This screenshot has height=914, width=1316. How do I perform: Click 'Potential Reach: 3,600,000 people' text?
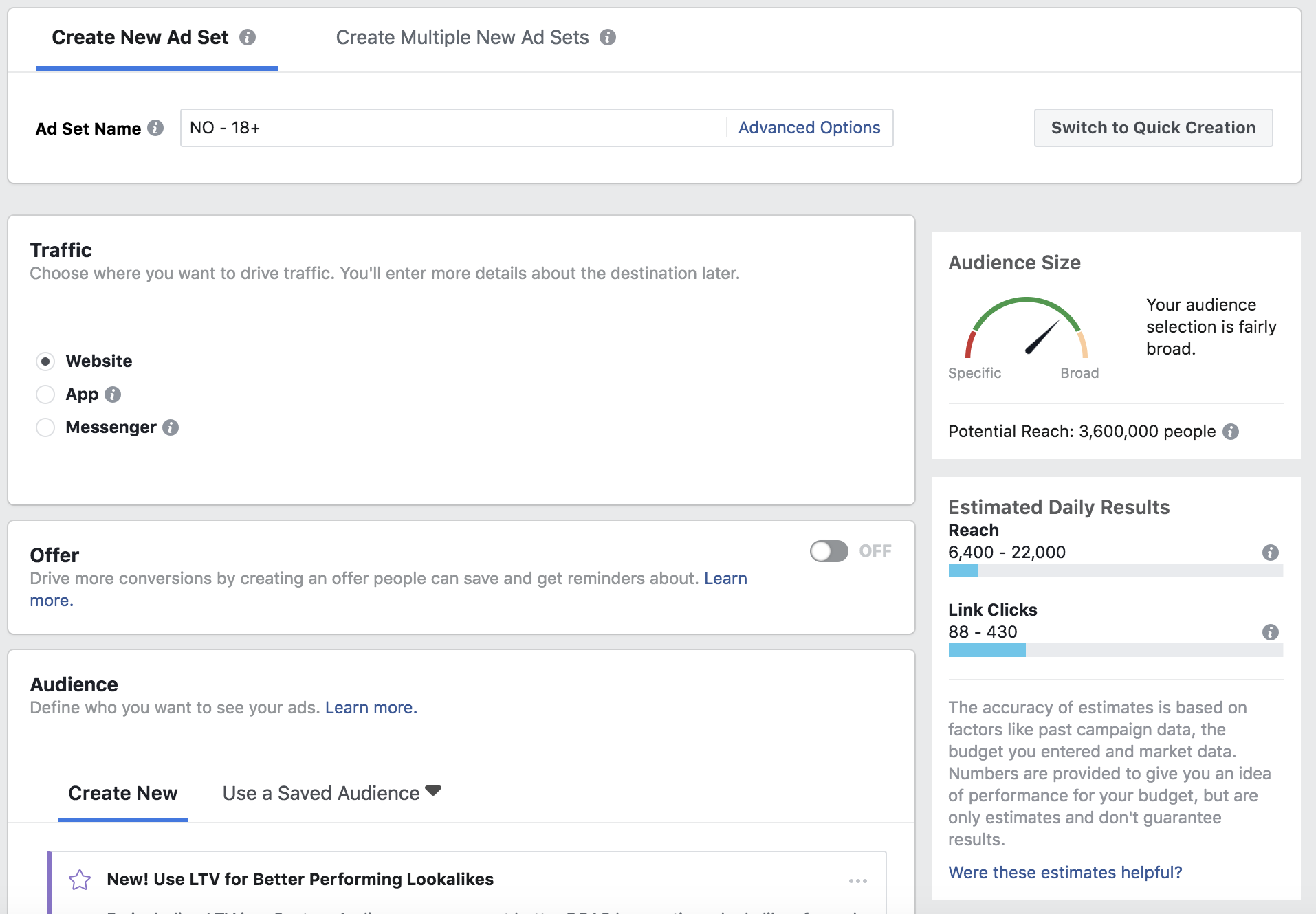pyautogui.click(x=1082, y=432)
